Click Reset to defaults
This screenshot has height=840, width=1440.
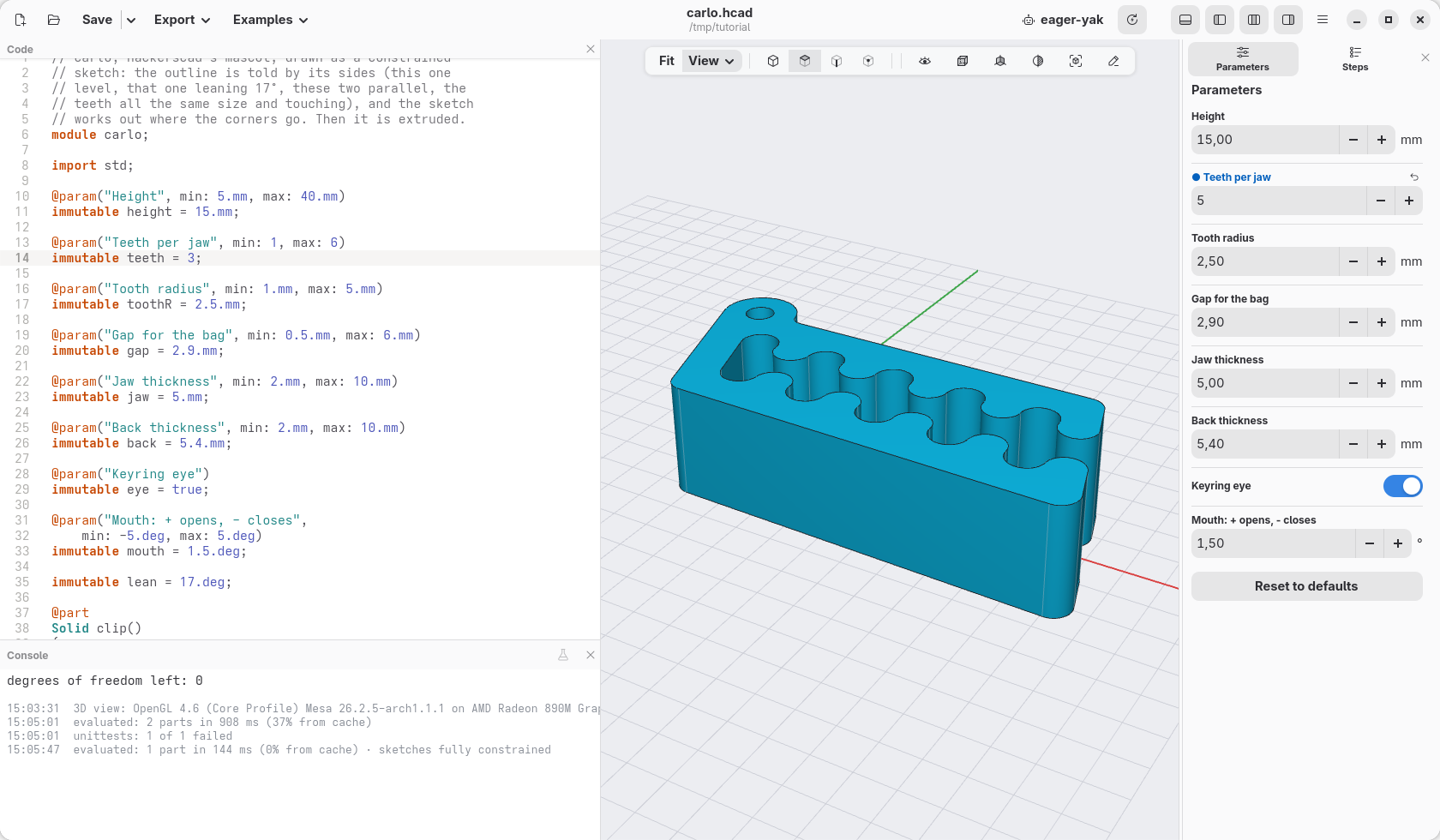(x=1306, y=586)
